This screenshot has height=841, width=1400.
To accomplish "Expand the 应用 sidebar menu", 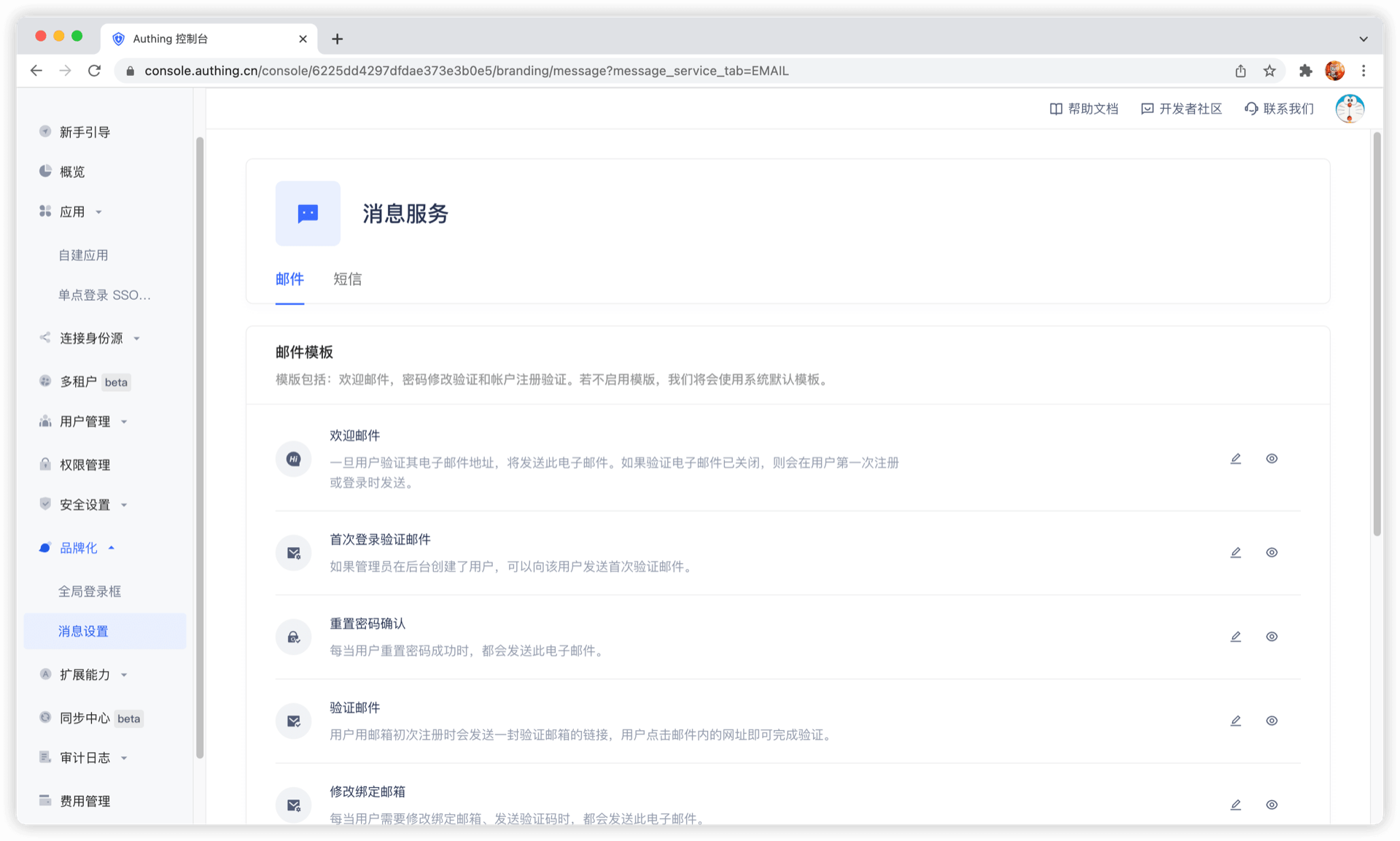I will coord(72,212).
